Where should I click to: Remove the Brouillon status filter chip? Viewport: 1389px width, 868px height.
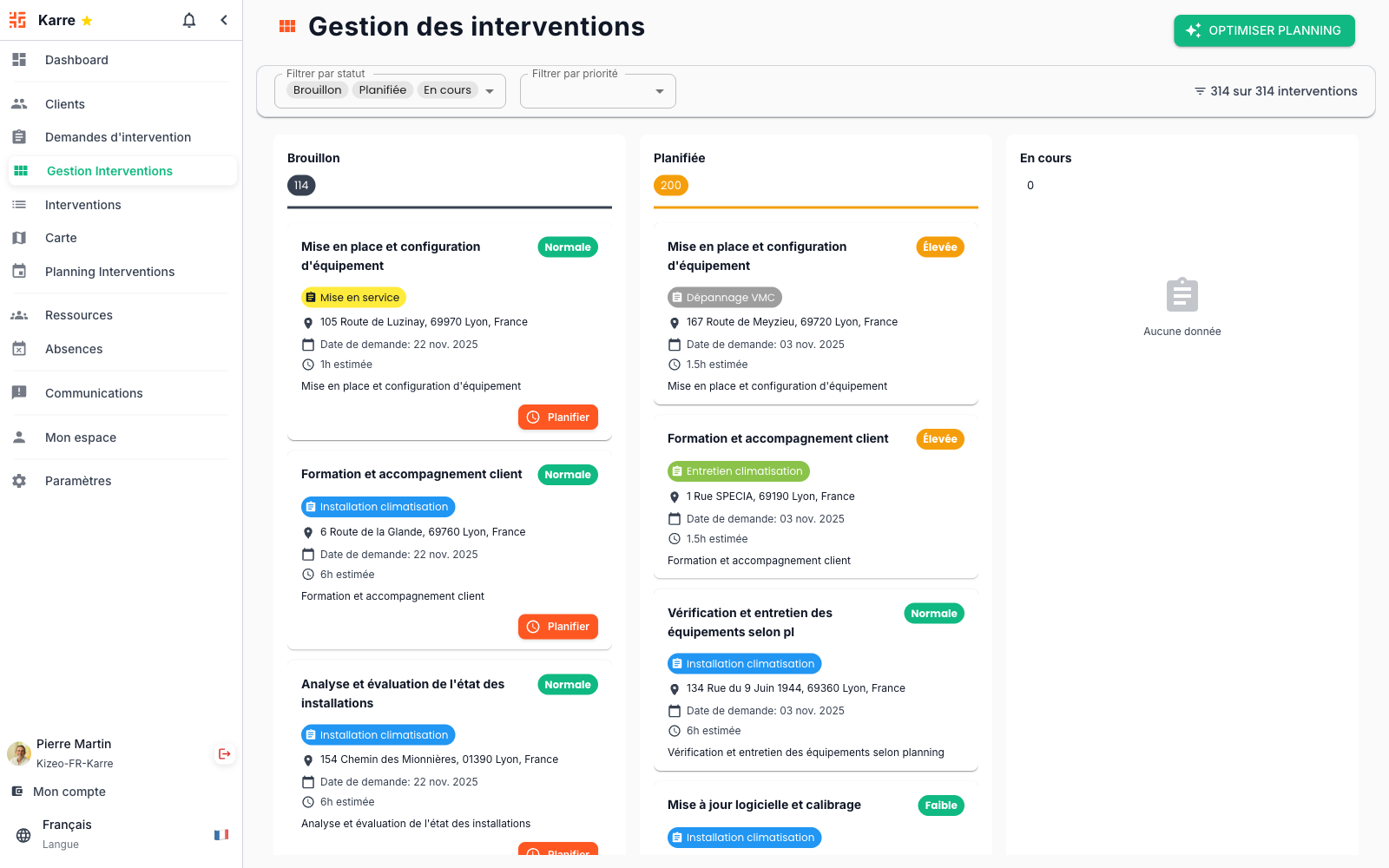317,89
